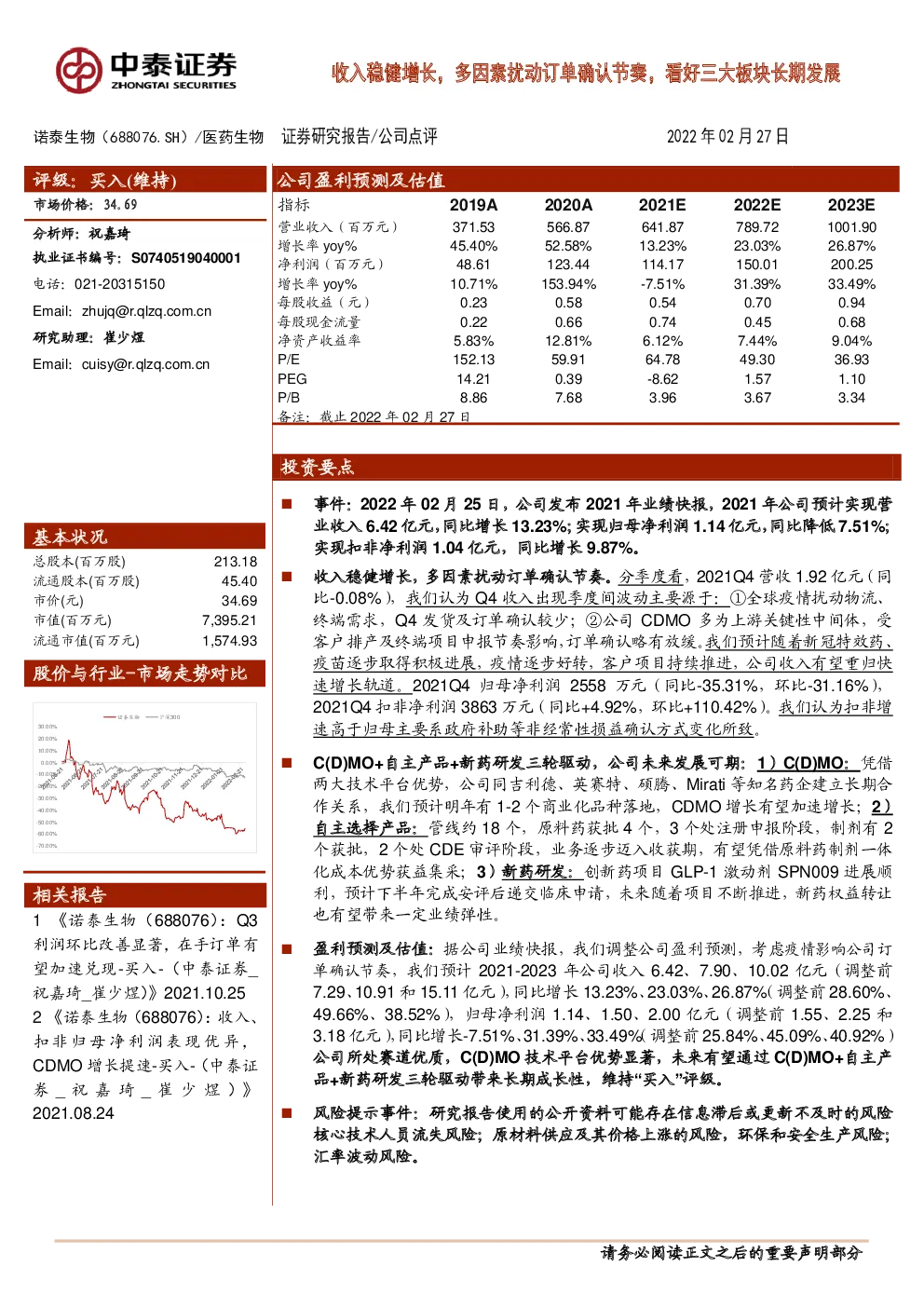Click the market cap value 7,395.21
Viewport: 924px width, 1307px height.
(229, 620)
